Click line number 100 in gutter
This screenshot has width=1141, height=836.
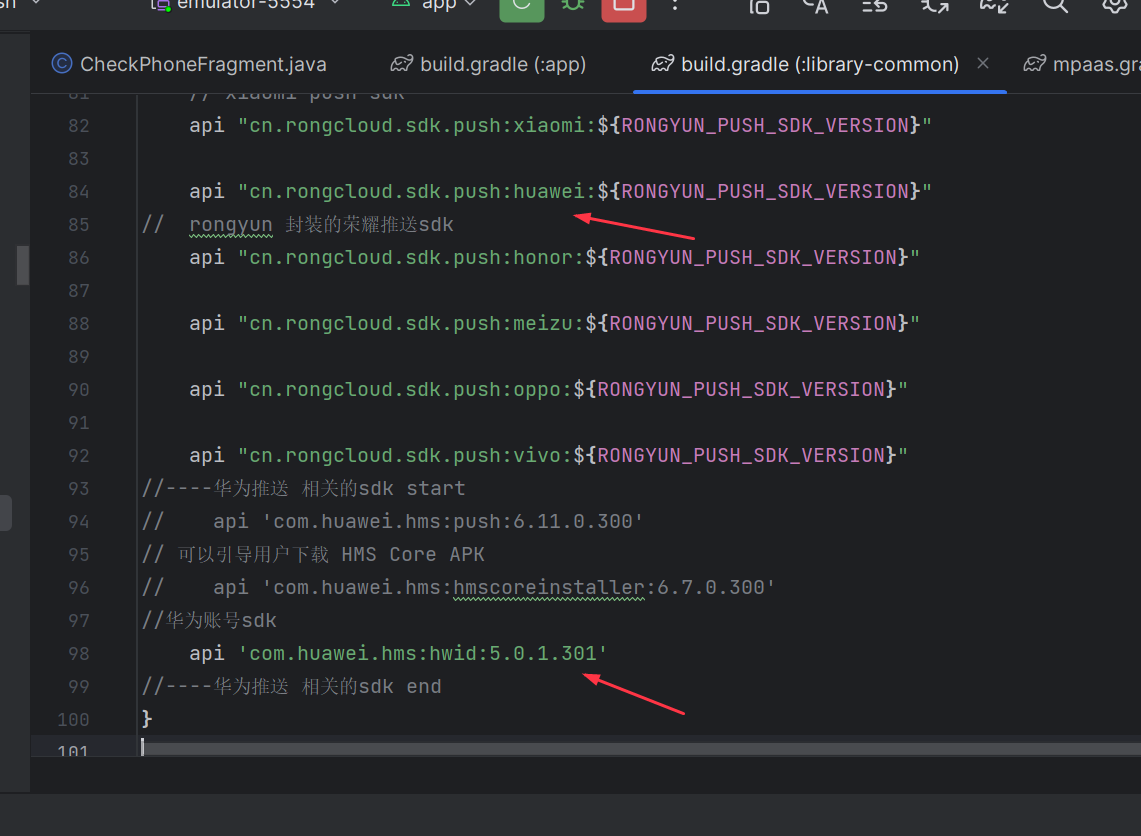click(73, 720)
